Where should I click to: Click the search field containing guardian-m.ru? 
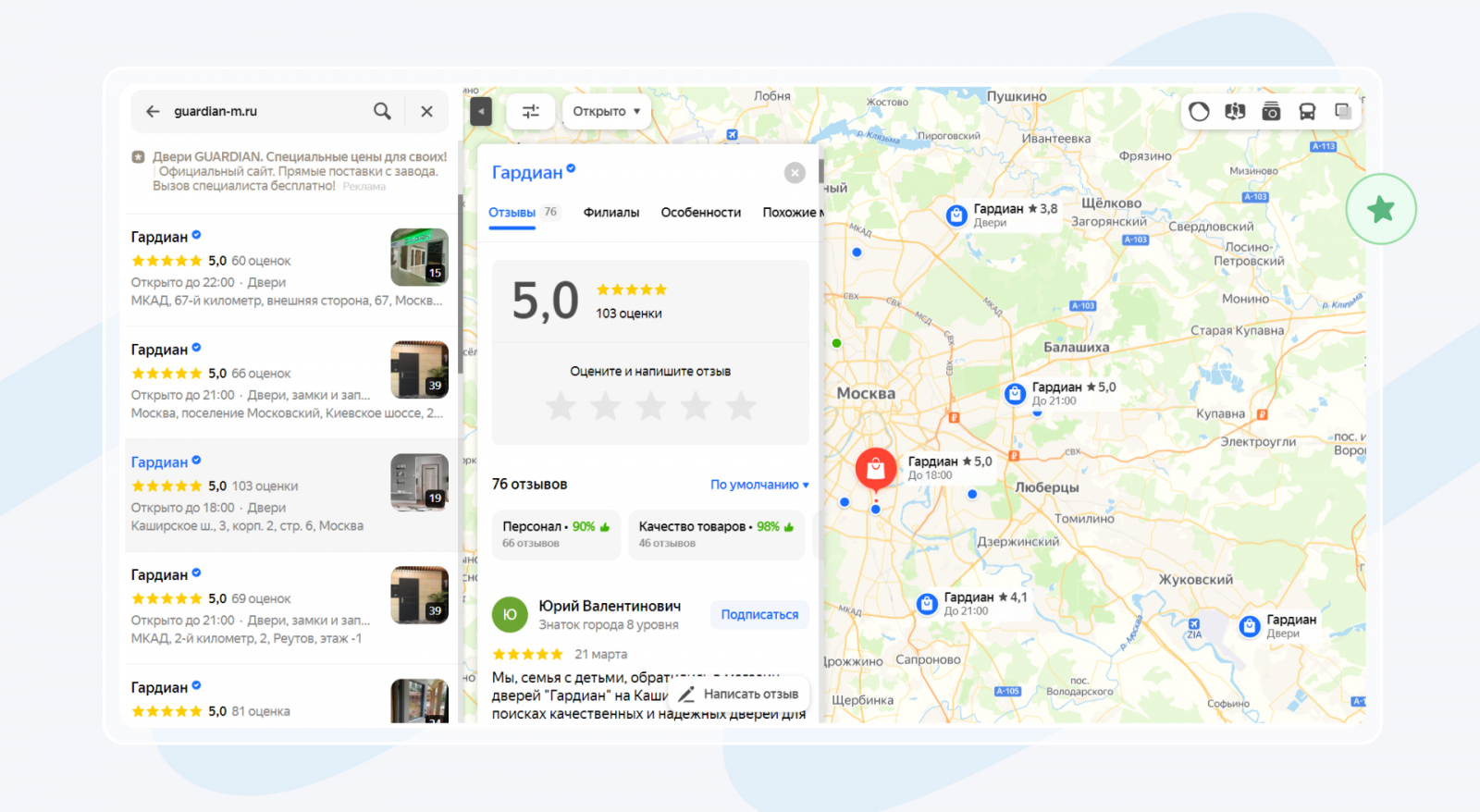[x=267, y=111]
